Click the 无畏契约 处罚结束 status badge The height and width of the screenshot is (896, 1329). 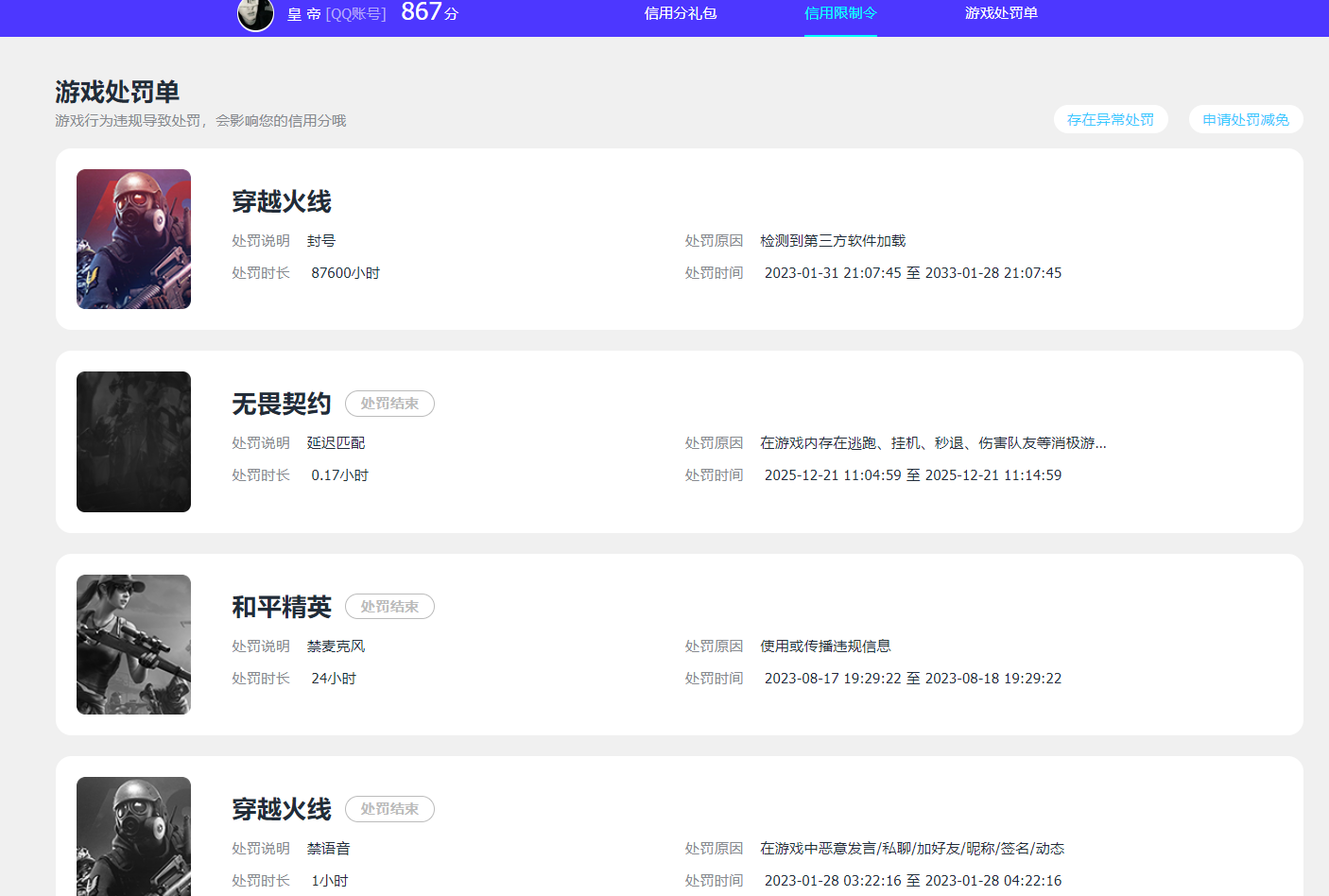tap(389, 404)
